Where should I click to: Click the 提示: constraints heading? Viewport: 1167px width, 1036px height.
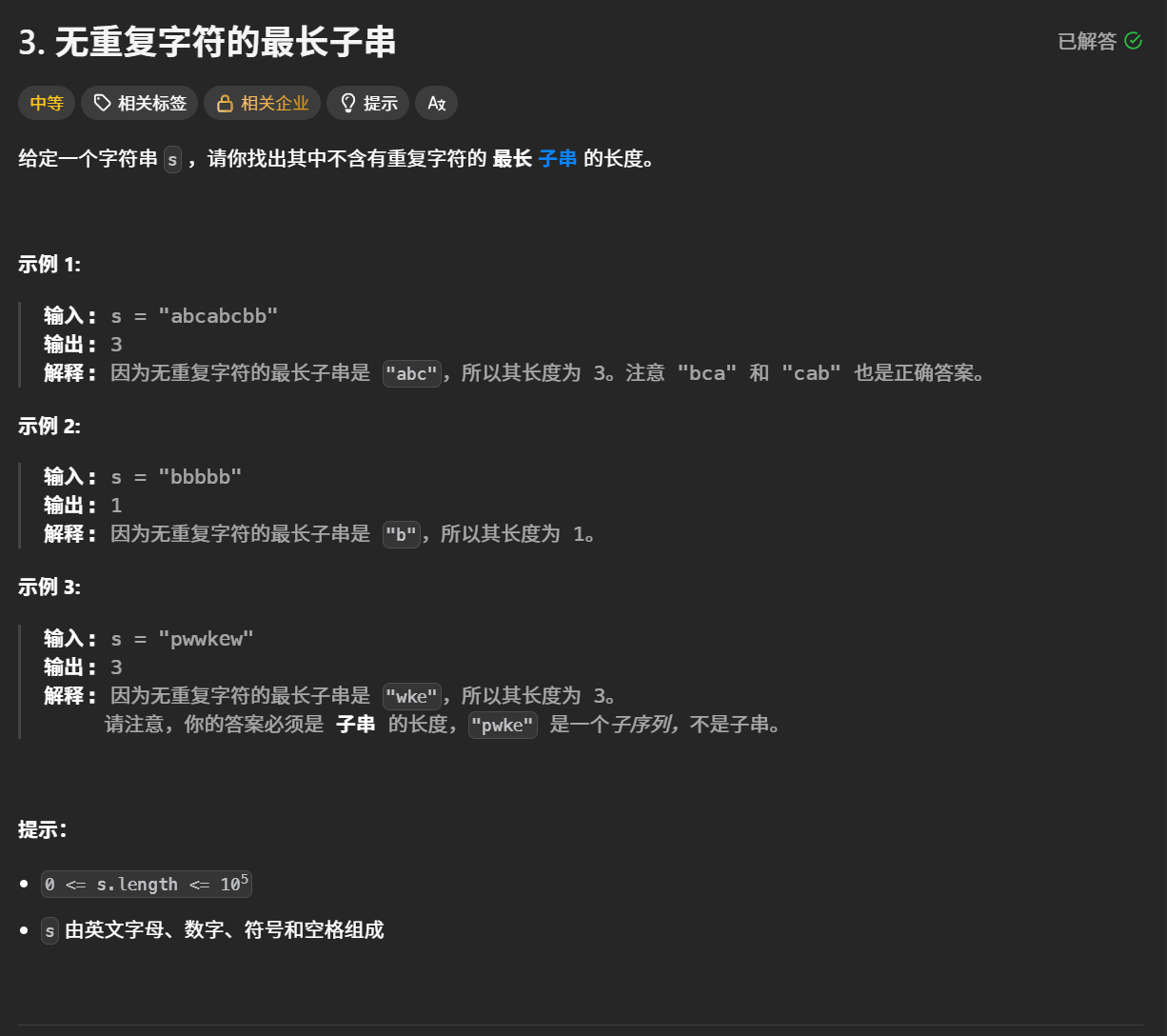pyautogui.click(x=43, y=829)
